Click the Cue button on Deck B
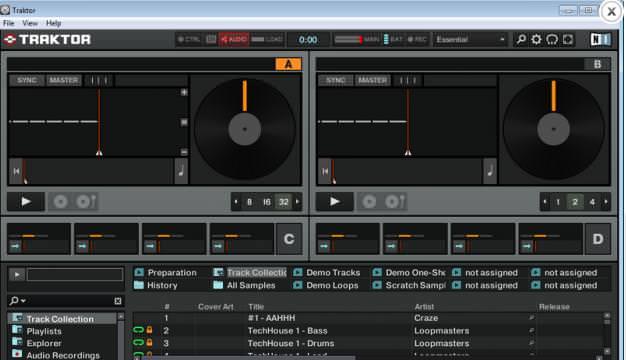This screenshot has height=360, width=626. point(369,202)
